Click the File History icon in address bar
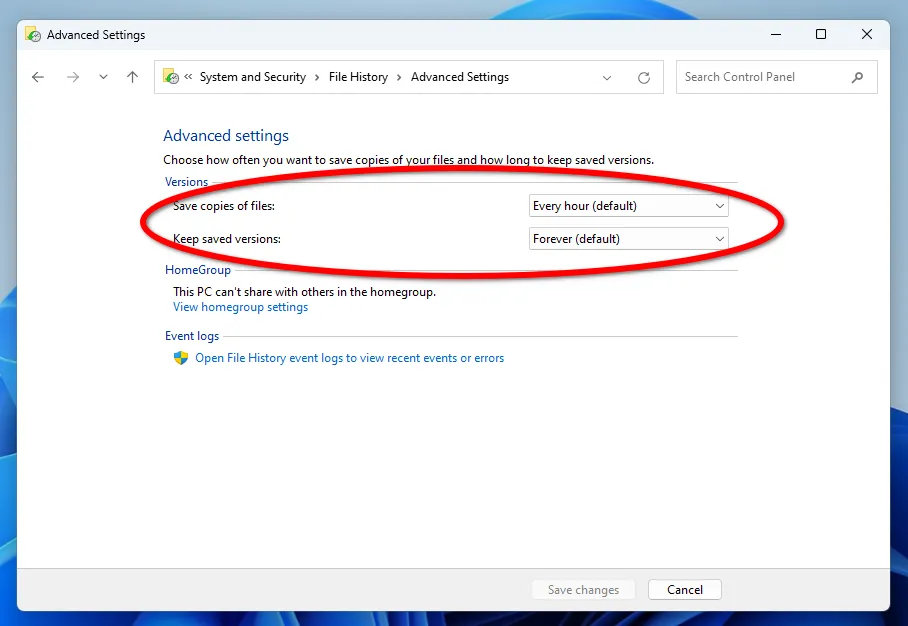This screenshot has height=626, width=908. (171, 77)
